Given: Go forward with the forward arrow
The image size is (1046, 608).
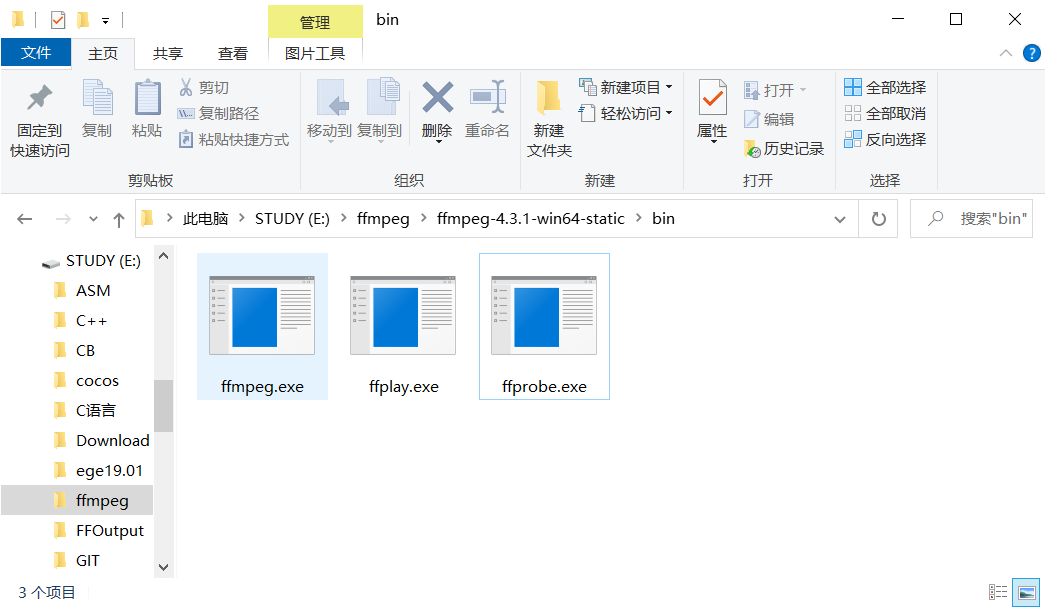Looking at the screenshot, I should [63, 219].
